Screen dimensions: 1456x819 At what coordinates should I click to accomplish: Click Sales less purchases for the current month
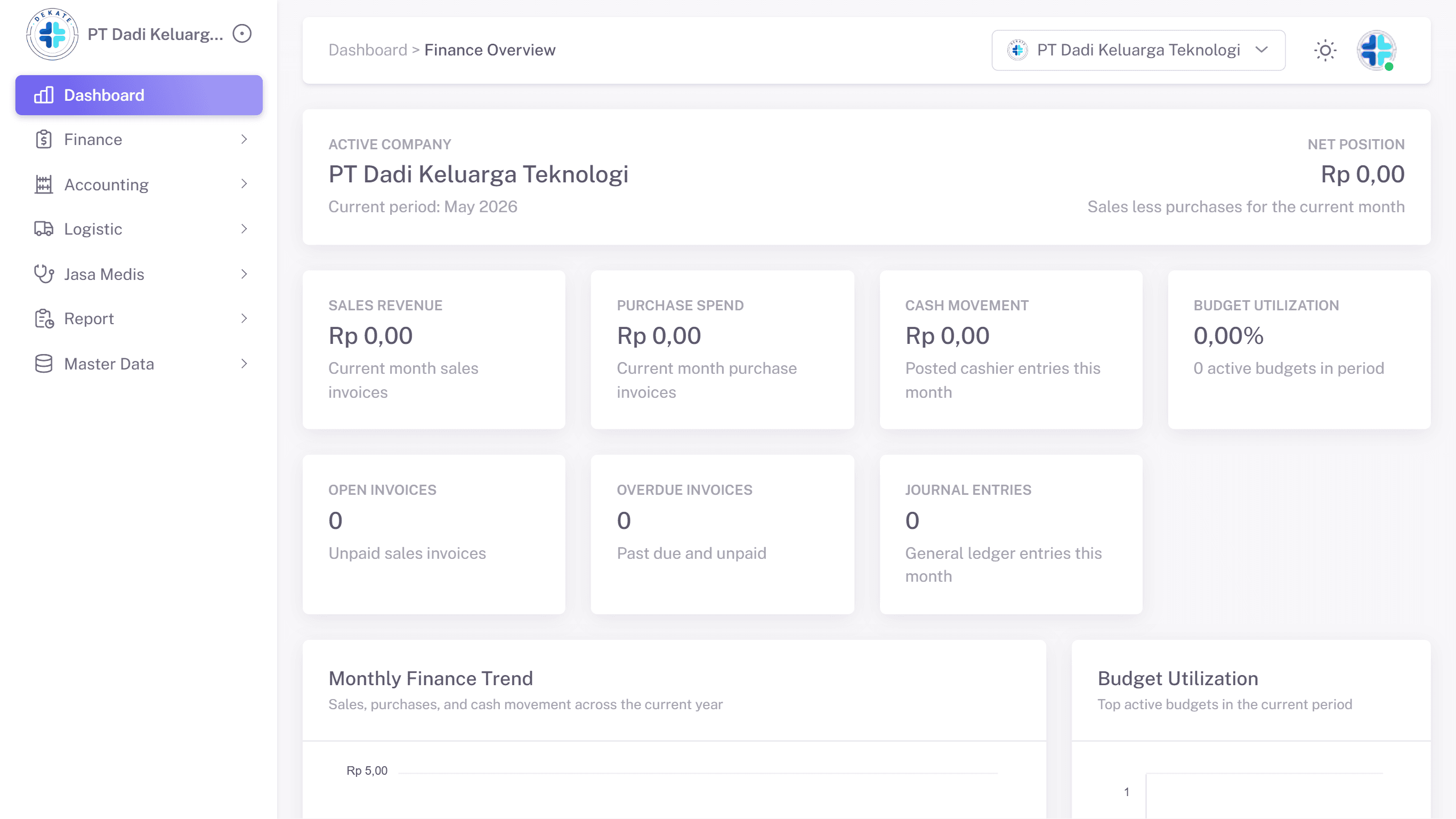click(x=1245, y=207)
